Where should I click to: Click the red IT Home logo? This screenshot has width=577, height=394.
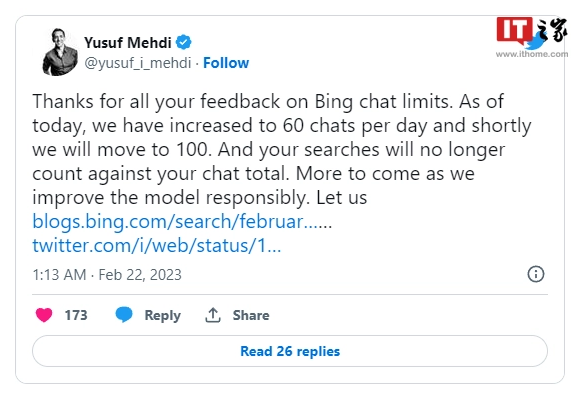click(x=514, y=31)
